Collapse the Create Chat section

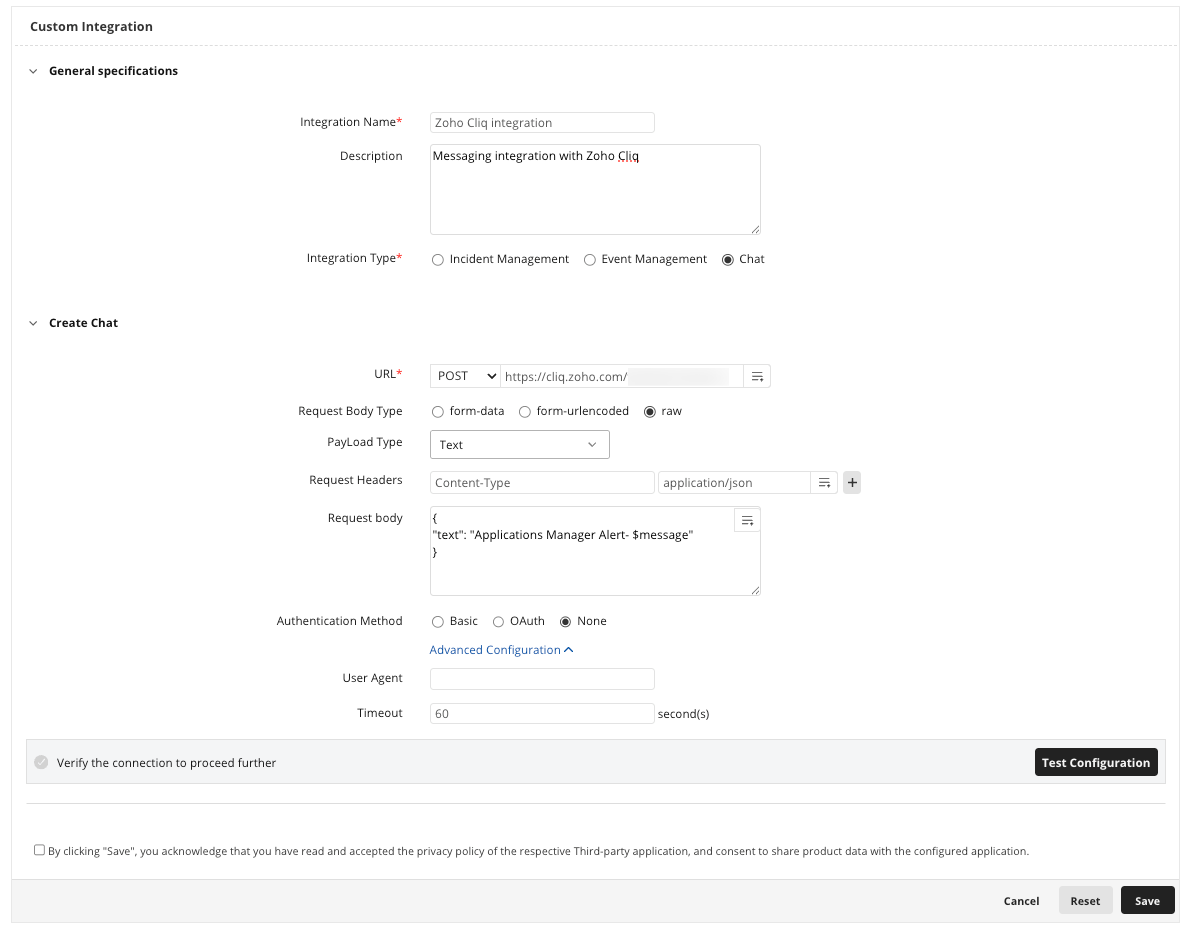pos(33,324)
